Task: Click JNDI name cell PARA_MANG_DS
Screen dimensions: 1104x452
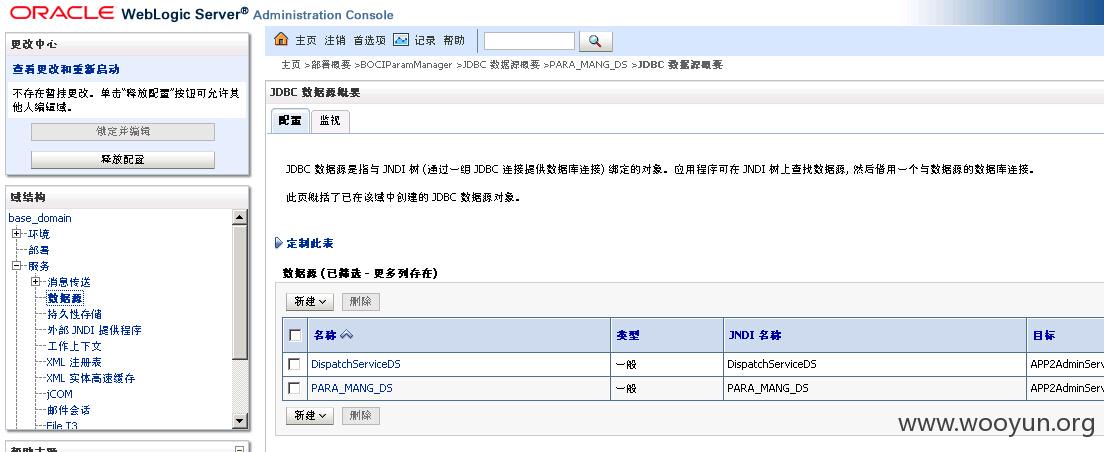Action: (768, 389)
